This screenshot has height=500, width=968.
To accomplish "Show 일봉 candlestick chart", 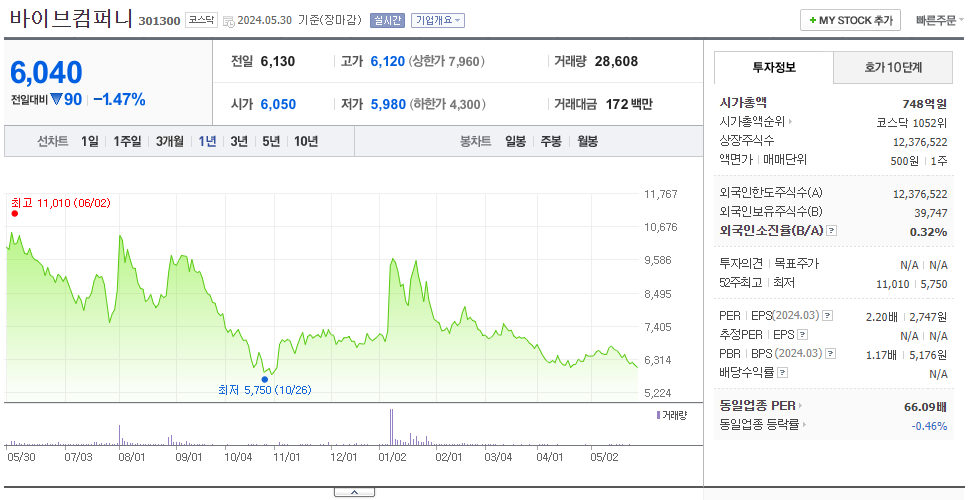I will [515, 141].
